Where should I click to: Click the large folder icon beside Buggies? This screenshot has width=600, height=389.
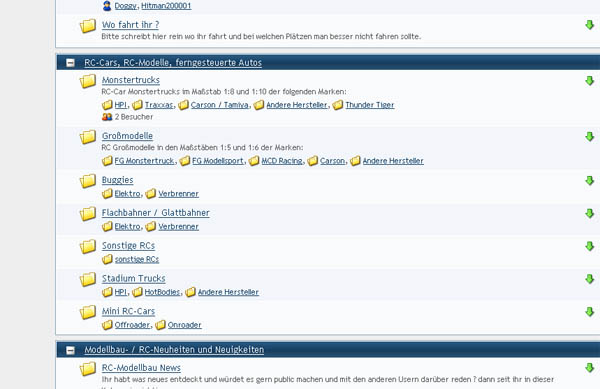point(88,181)
